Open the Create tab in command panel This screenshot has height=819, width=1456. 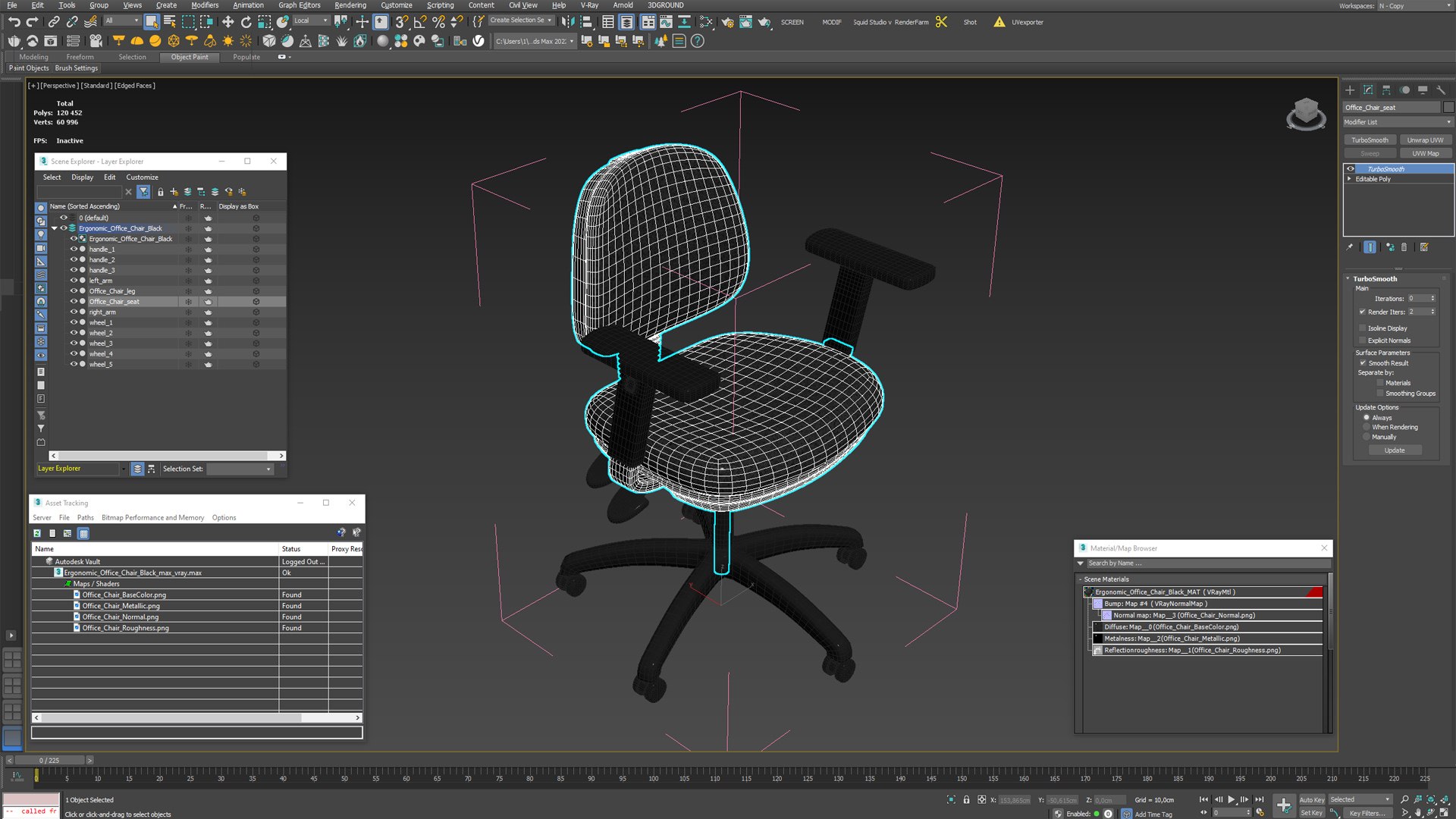1350,89
